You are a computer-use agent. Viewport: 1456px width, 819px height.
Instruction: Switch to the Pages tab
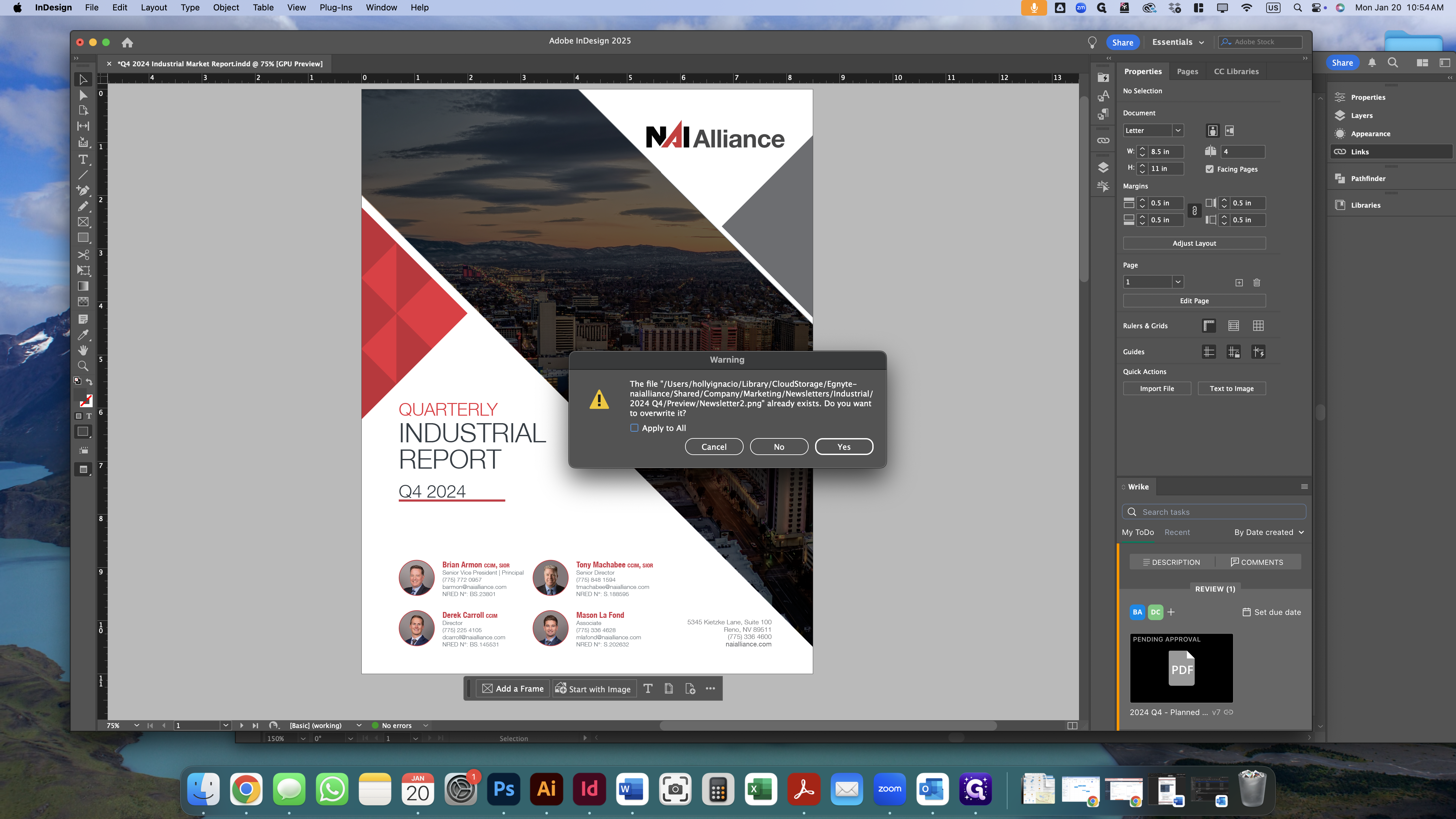click(x=1187, y=71)
